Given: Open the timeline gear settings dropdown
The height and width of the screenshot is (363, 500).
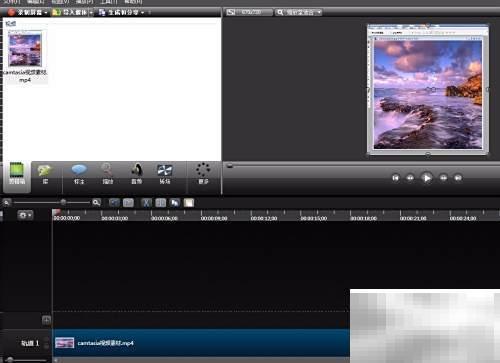Looking at the screenshot, I should click(25, 215).
